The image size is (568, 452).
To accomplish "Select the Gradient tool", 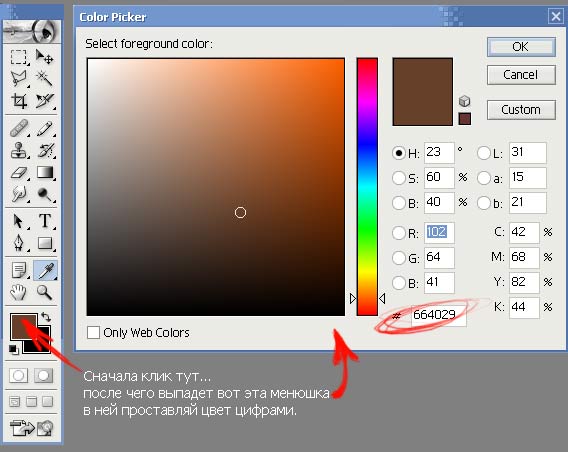I will [x=45, y=172].
